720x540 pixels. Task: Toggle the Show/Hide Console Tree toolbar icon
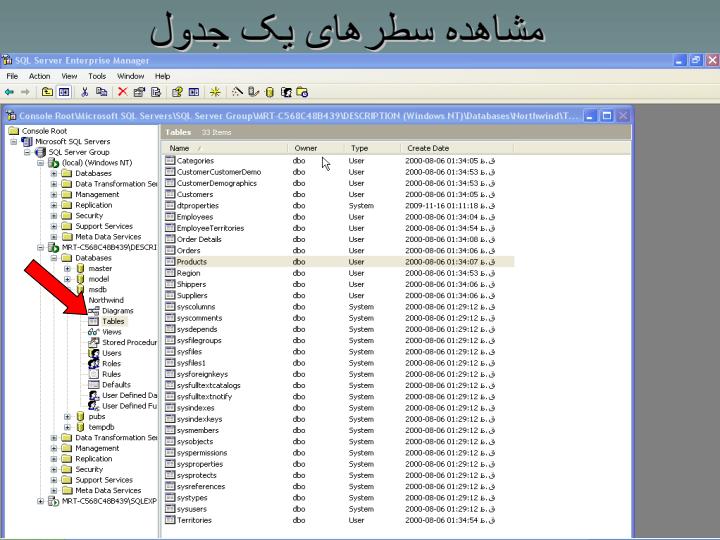tap(64, 92)
